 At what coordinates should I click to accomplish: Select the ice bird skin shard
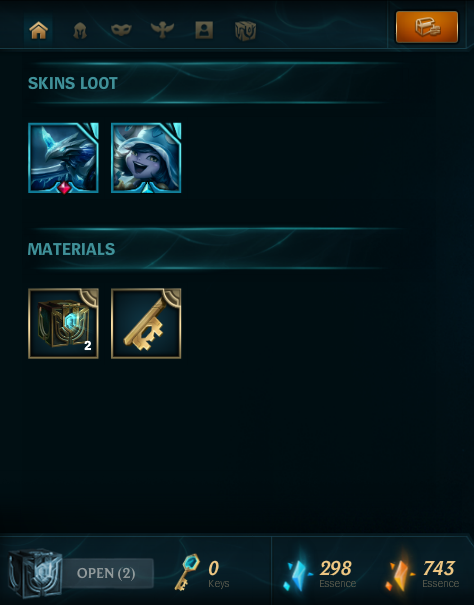click(x=63, y=158)
